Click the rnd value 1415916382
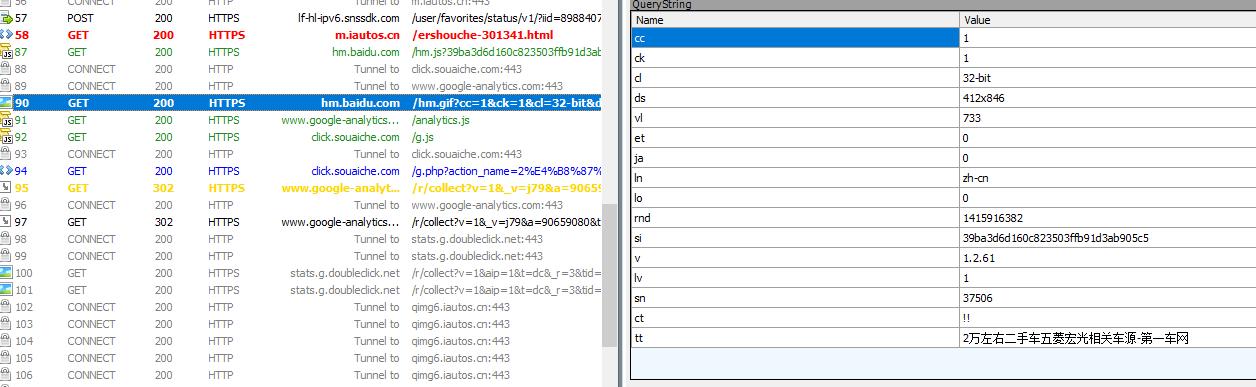Image resolution: width=1256 pixels, height=387 pixels. [x=992, y=218]
